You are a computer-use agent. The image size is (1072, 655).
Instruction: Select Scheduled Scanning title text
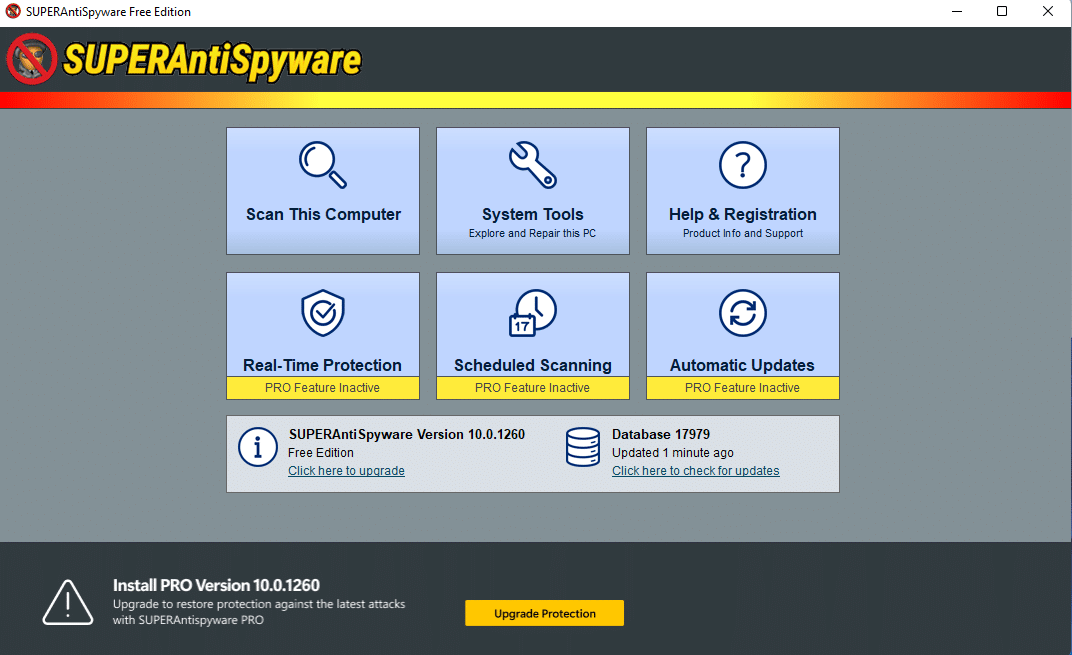[x=533, y=365]
